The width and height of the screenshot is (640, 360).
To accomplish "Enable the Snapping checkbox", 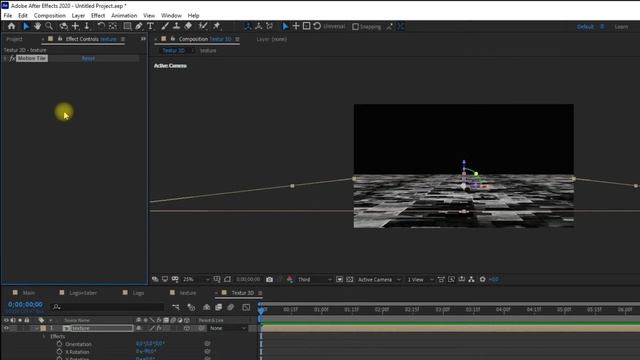I will coord(356,27).
